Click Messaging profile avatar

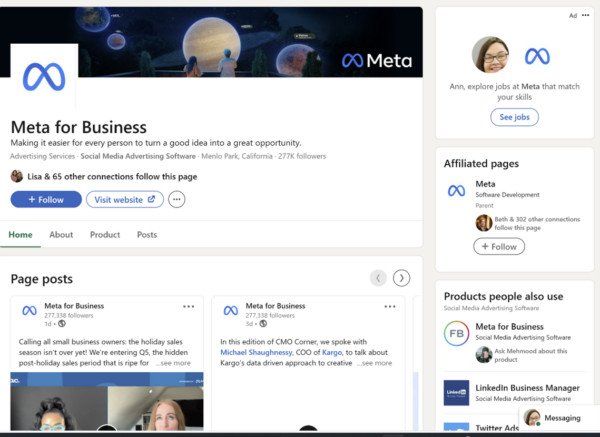pyautogui.click(x=532, y=417)
